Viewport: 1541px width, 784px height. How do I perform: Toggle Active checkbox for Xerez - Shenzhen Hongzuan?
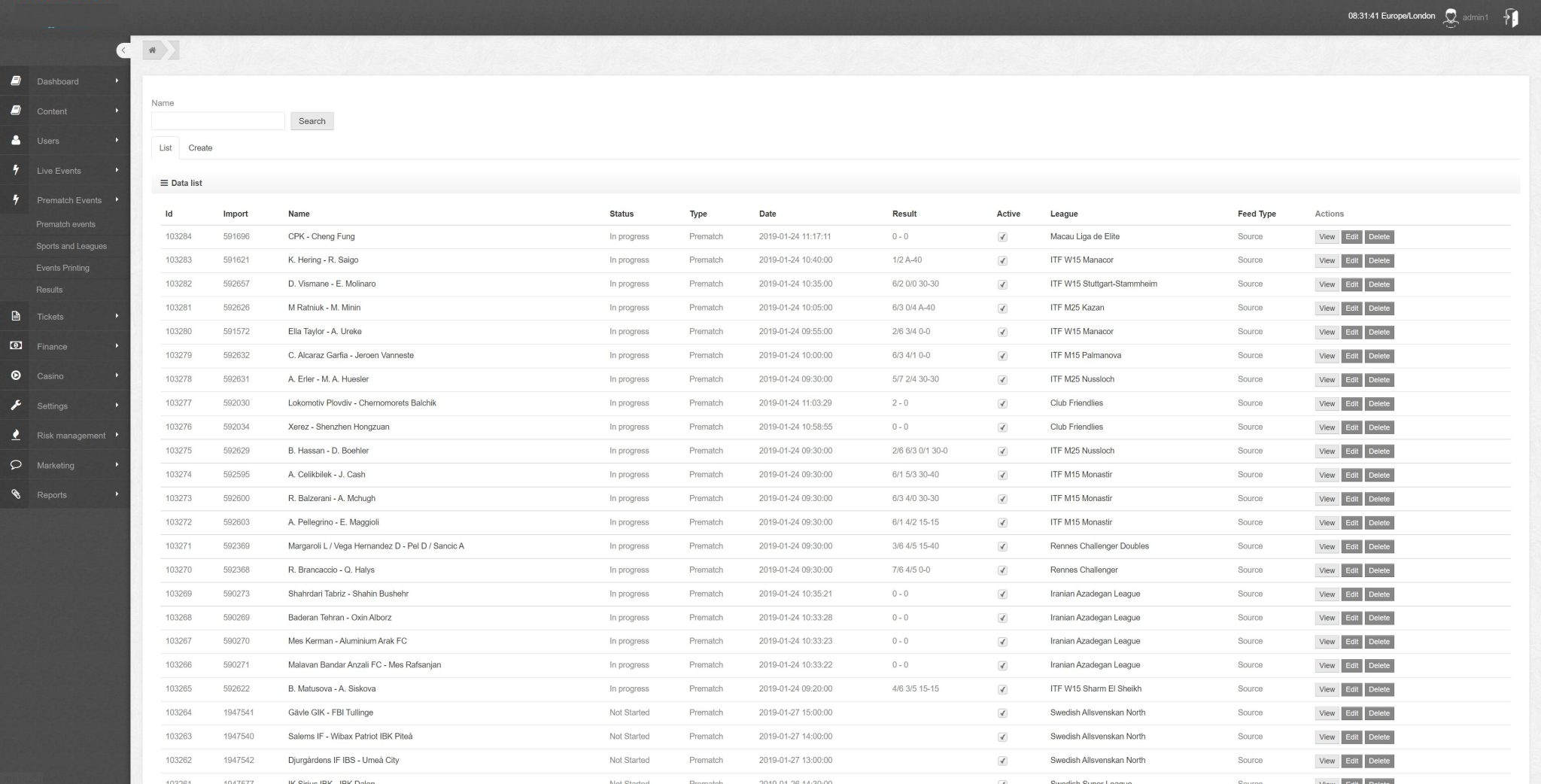(x=1002, y=427)
